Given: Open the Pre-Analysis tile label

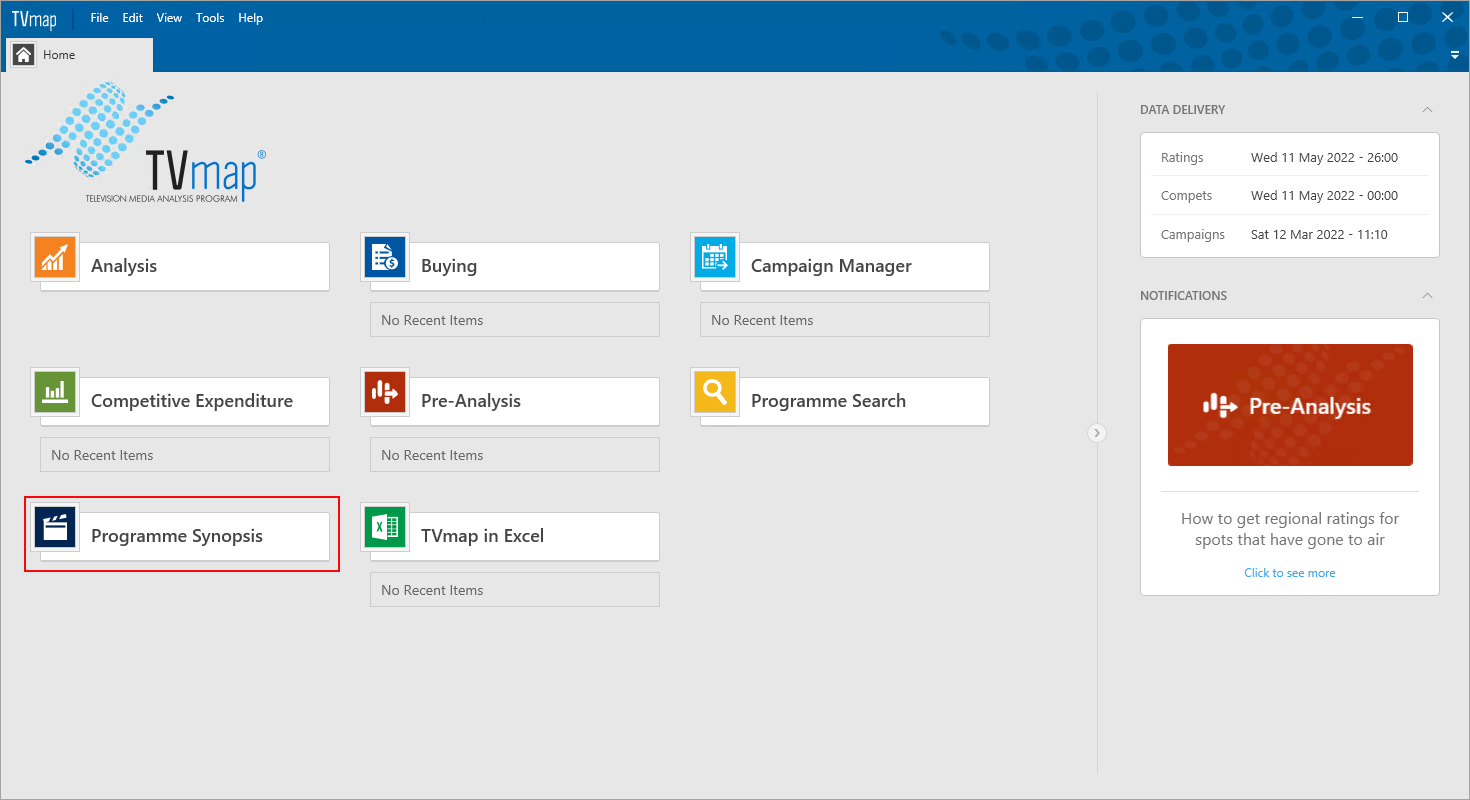Looking at the screenshot, I should [x=471, y=401].
